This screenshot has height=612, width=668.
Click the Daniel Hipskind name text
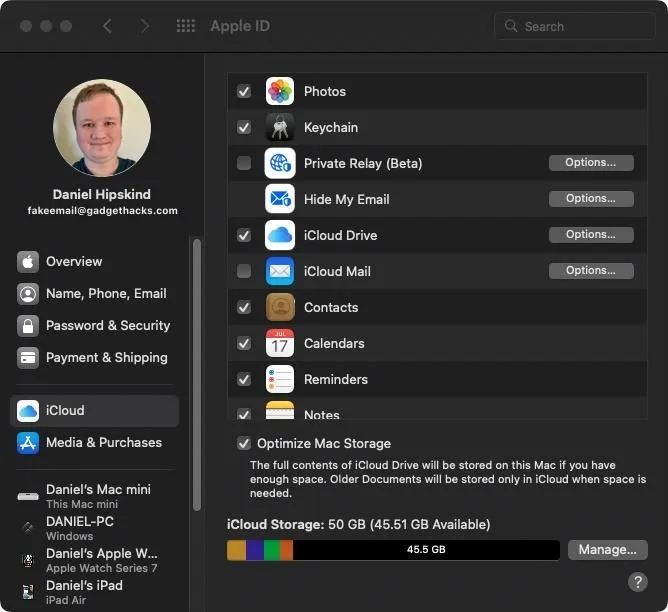[101, 194]
